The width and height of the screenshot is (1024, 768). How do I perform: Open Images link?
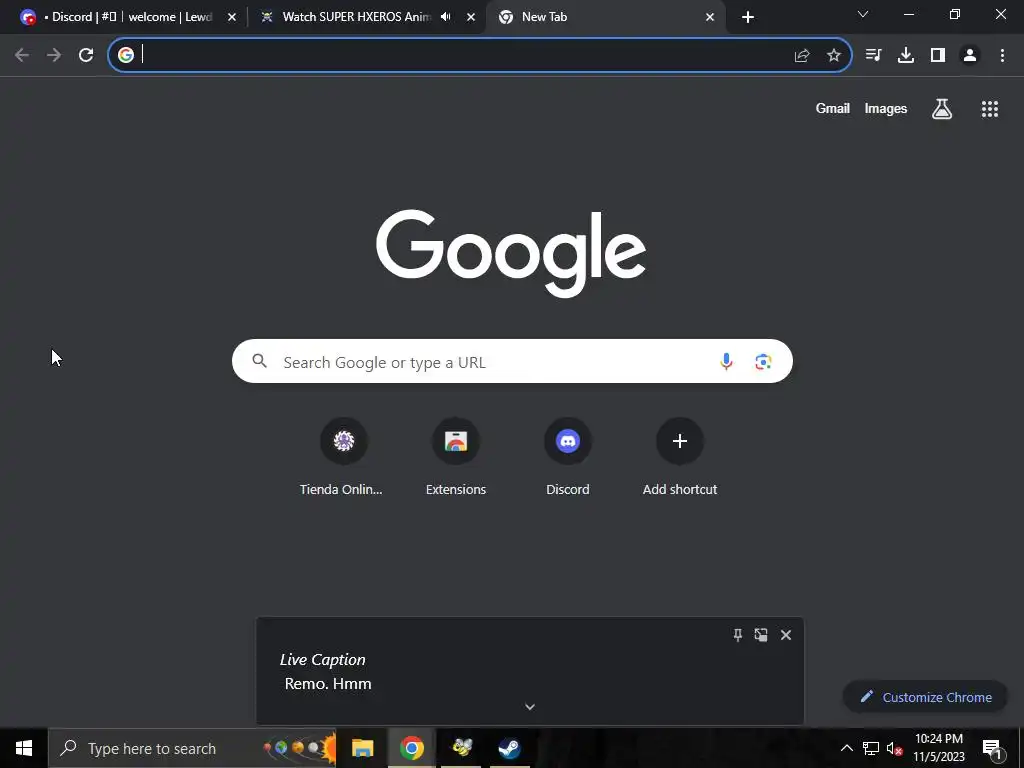[886, 108]
